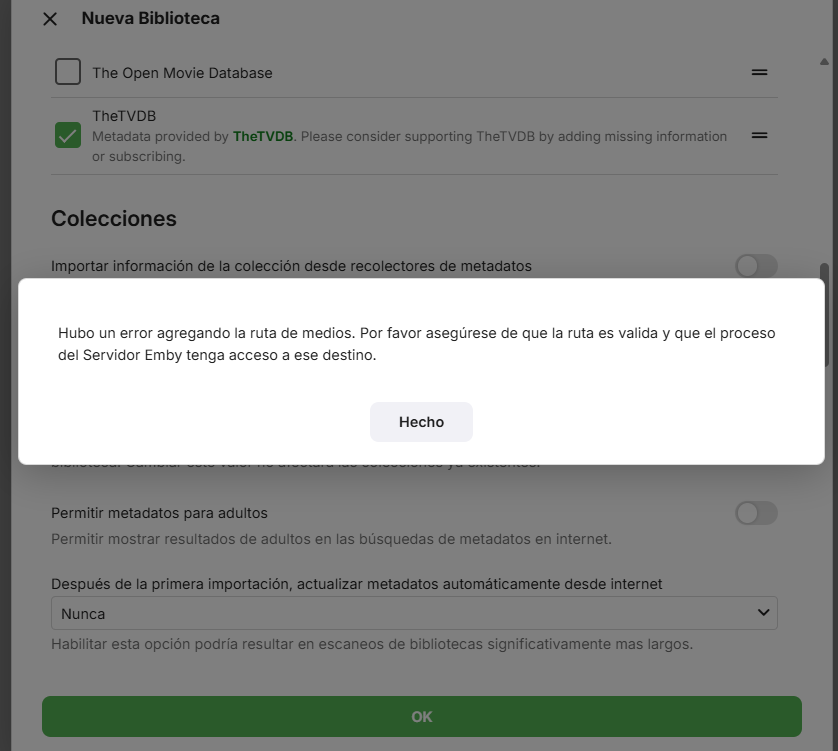
Task: Click the Colecciones section heading
Action: click(x=114, y=218)
